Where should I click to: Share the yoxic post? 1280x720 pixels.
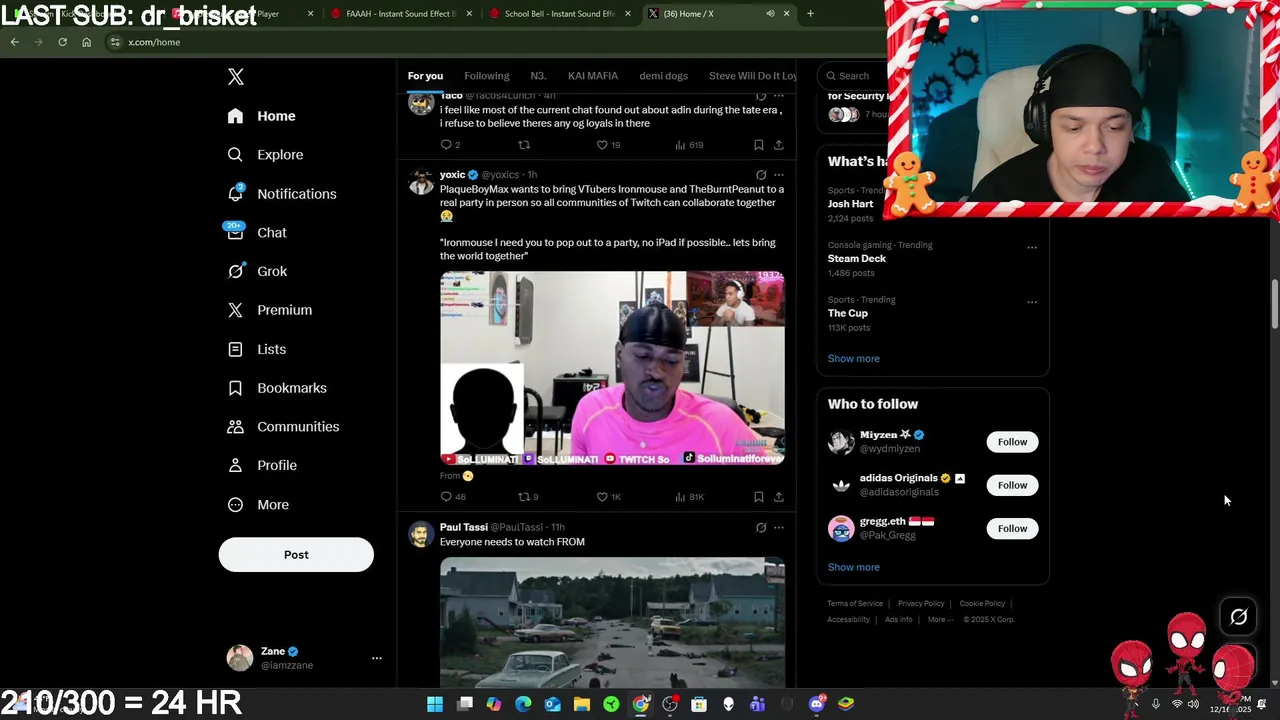779,497
